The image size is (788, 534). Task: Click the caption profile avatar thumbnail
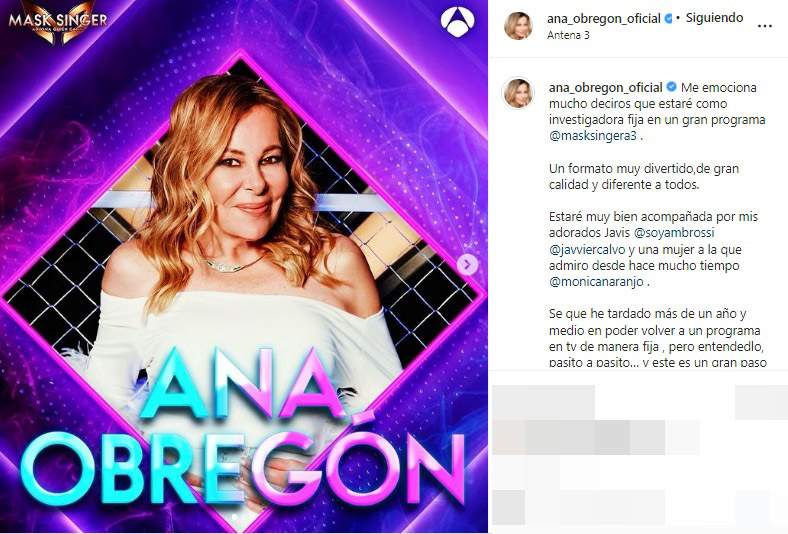518,93
